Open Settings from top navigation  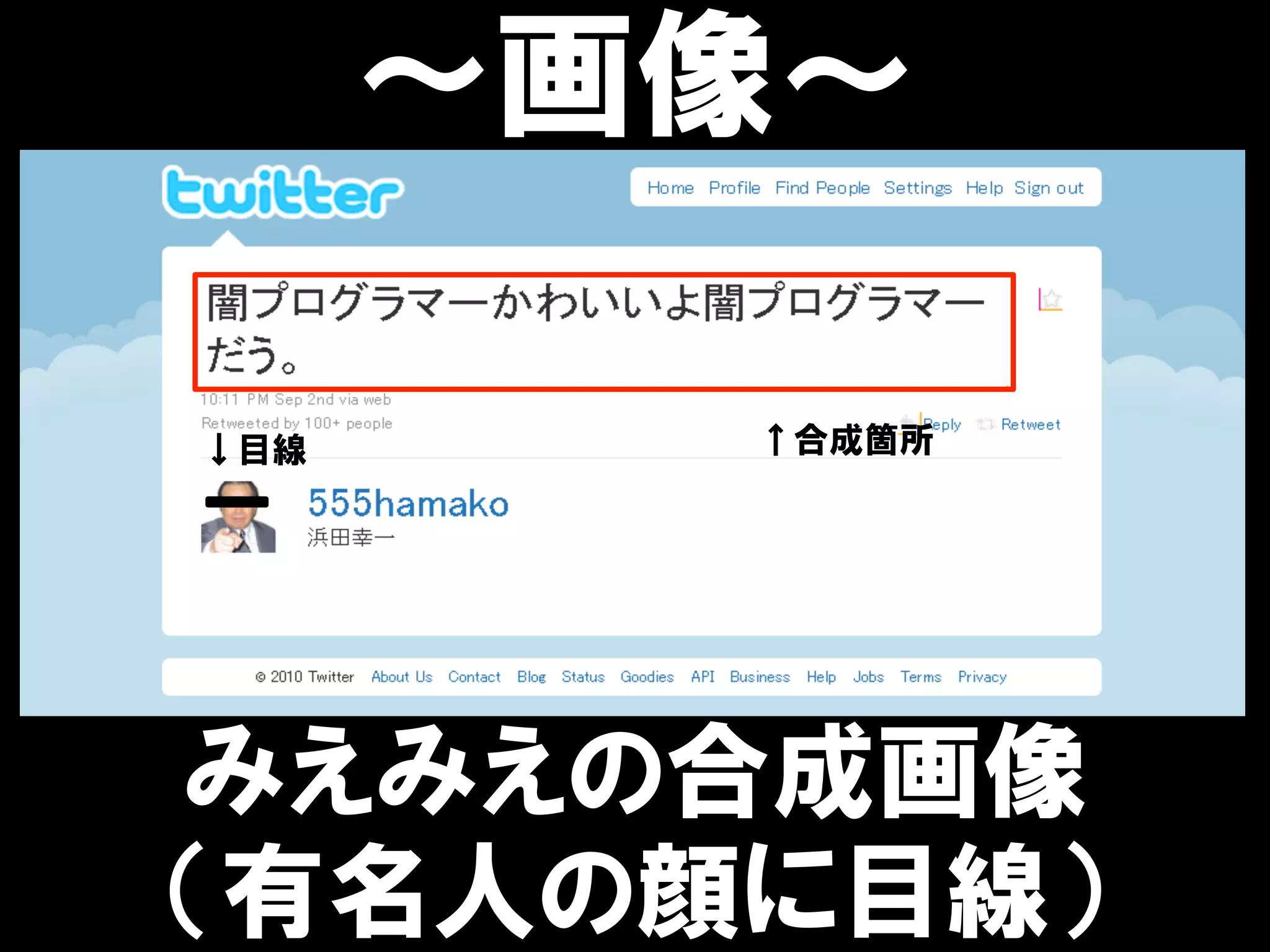click(x=918, y=188)
